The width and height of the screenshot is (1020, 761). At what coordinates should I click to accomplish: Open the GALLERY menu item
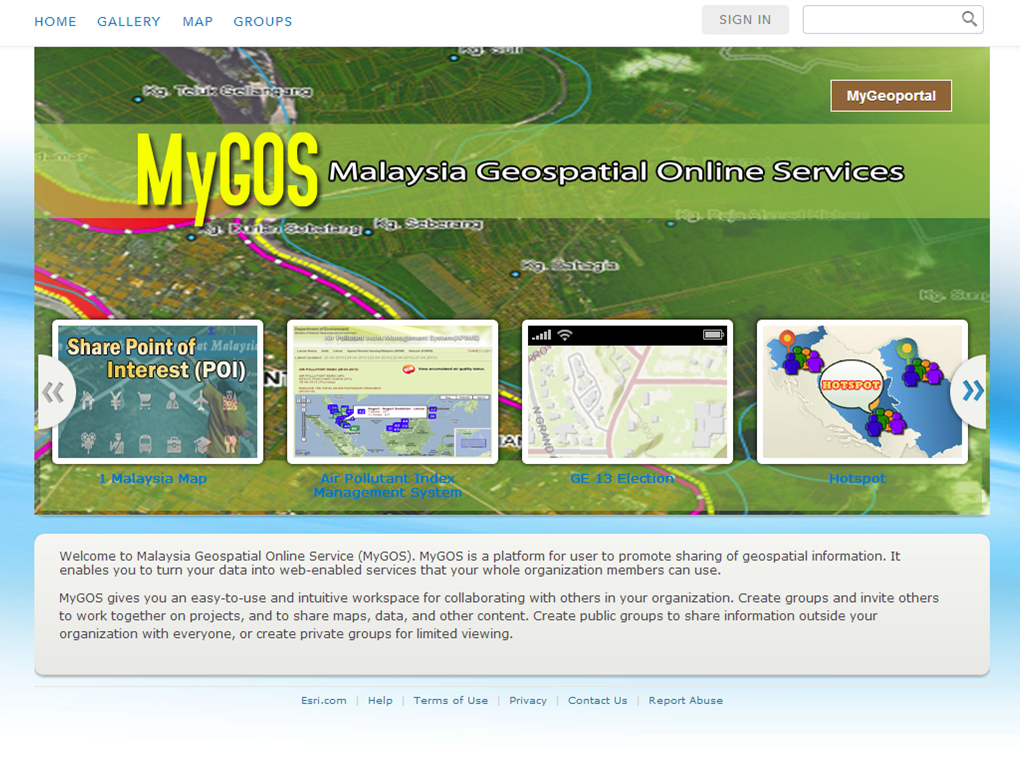(x=128, y=21)
